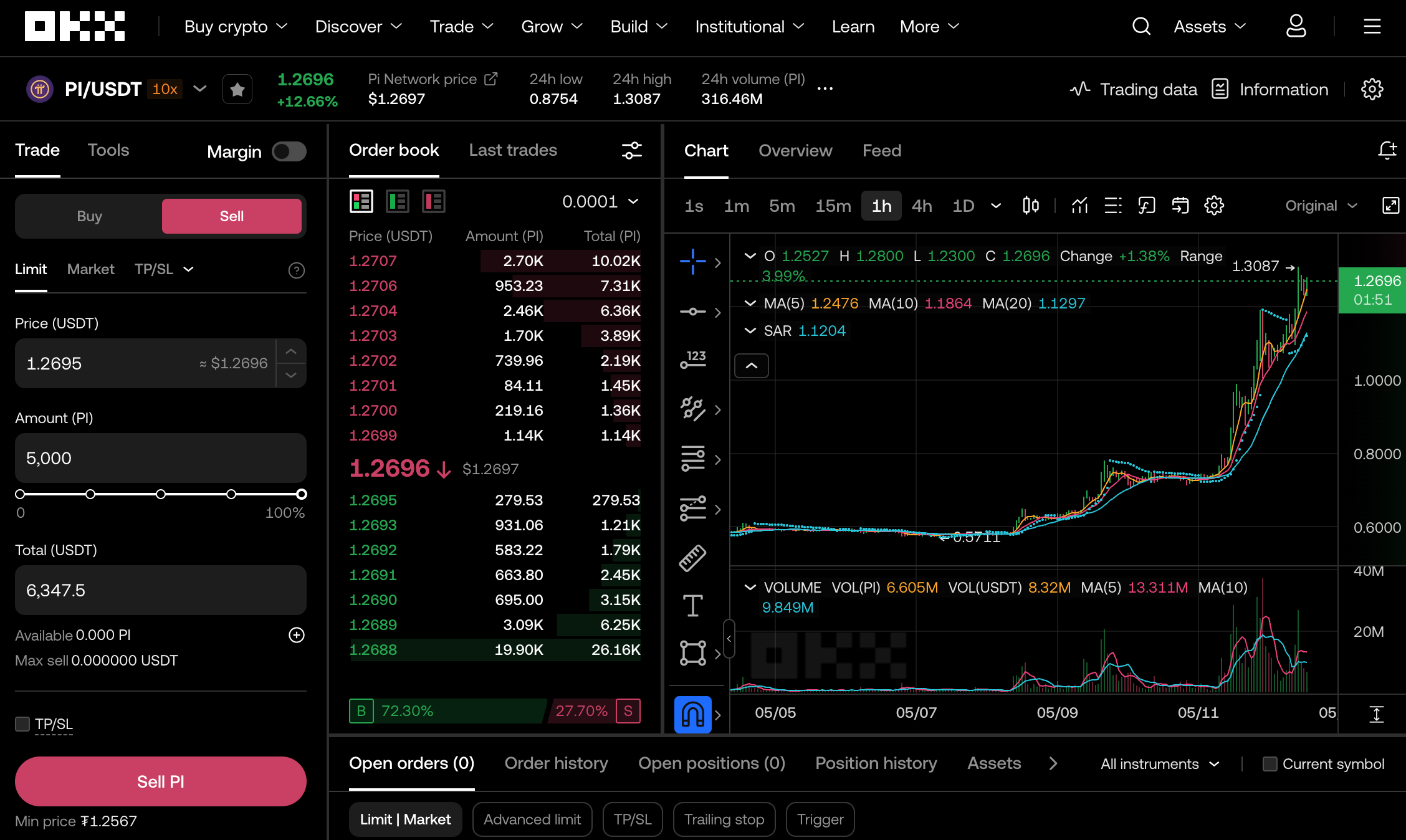
Task: Switch to the Last trades tab
Action: point(513,150)
